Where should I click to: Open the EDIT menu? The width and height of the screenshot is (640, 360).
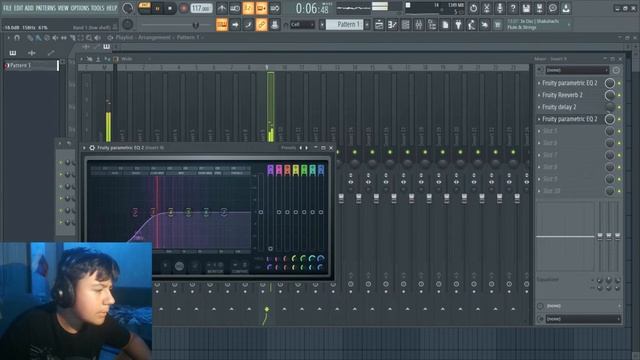18,8
